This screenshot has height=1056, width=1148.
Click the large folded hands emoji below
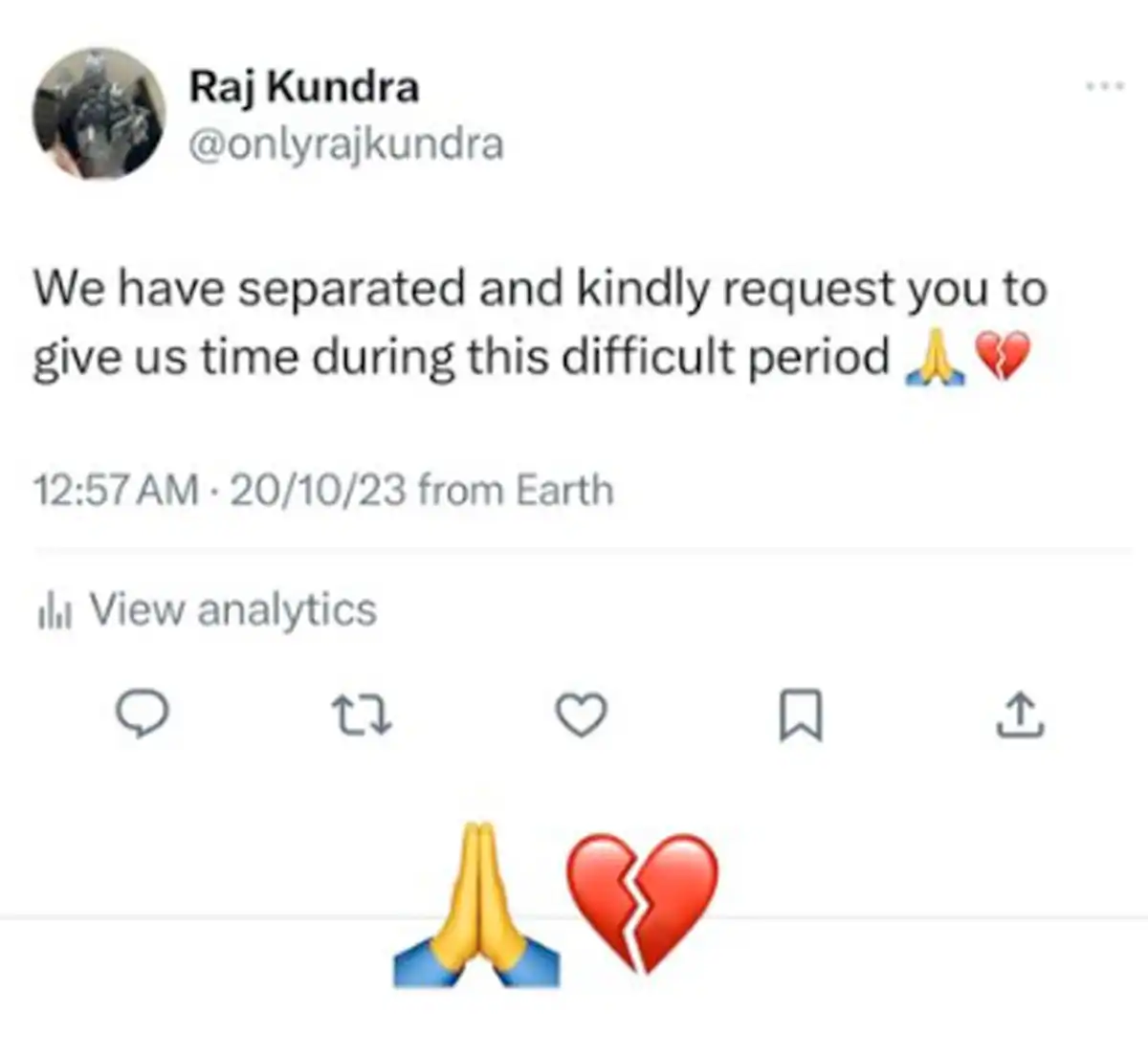click(476, 904)
